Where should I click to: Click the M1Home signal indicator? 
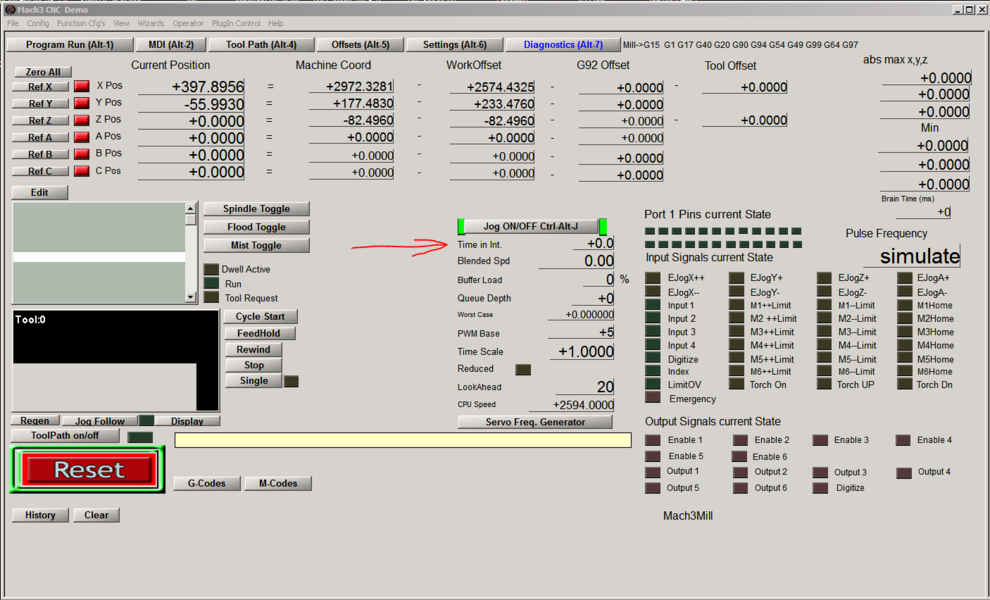point(904,305)
